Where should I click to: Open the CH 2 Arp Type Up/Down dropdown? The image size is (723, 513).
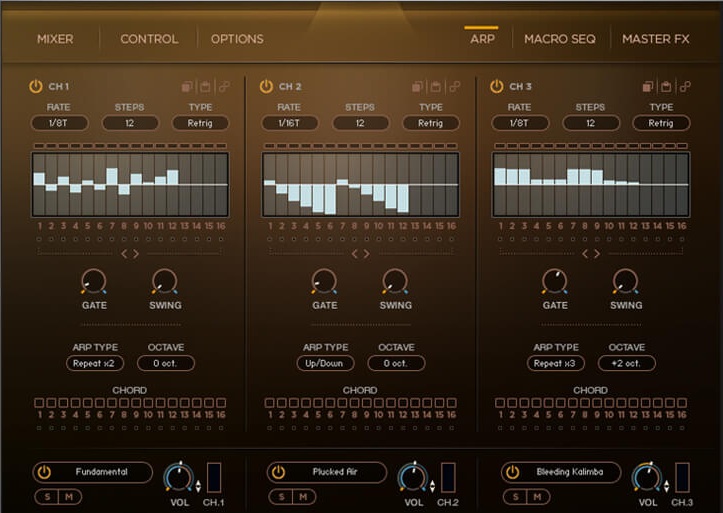pos(325,363)
